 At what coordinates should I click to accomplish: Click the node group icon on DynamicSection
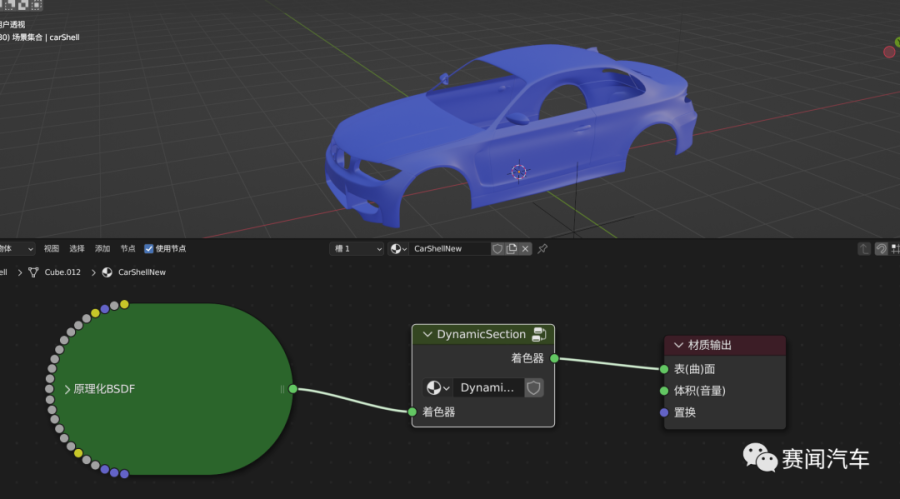coord(538,334)
